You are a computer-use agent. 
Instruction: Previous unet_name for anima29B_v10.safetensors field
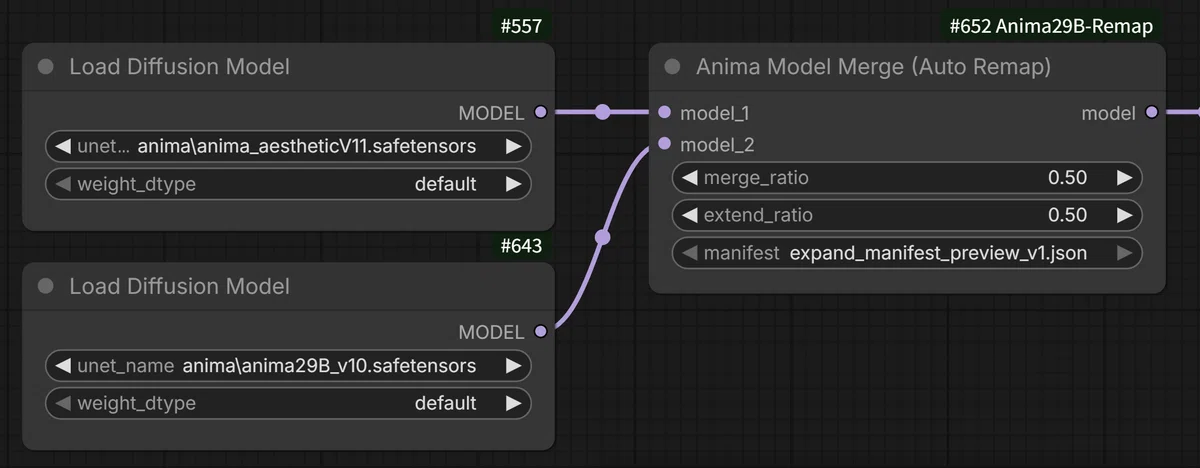coord(62,366)
